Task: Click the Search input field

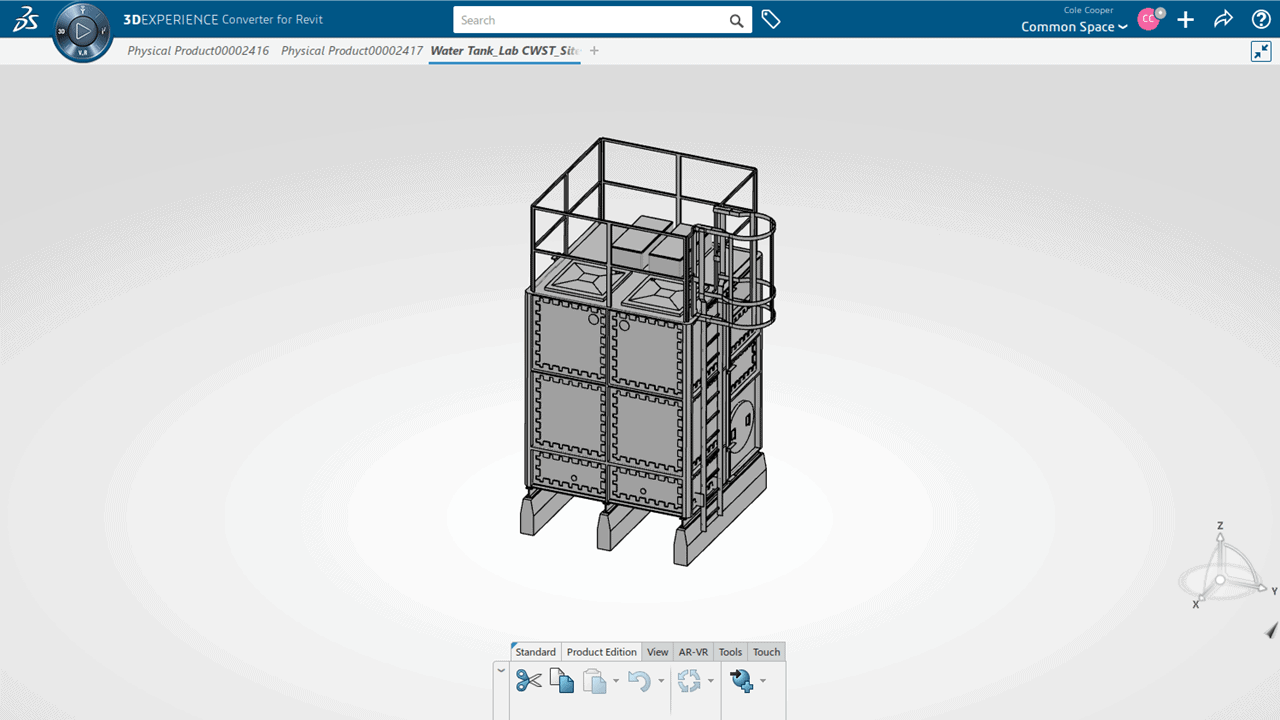Action: point(590,20)
